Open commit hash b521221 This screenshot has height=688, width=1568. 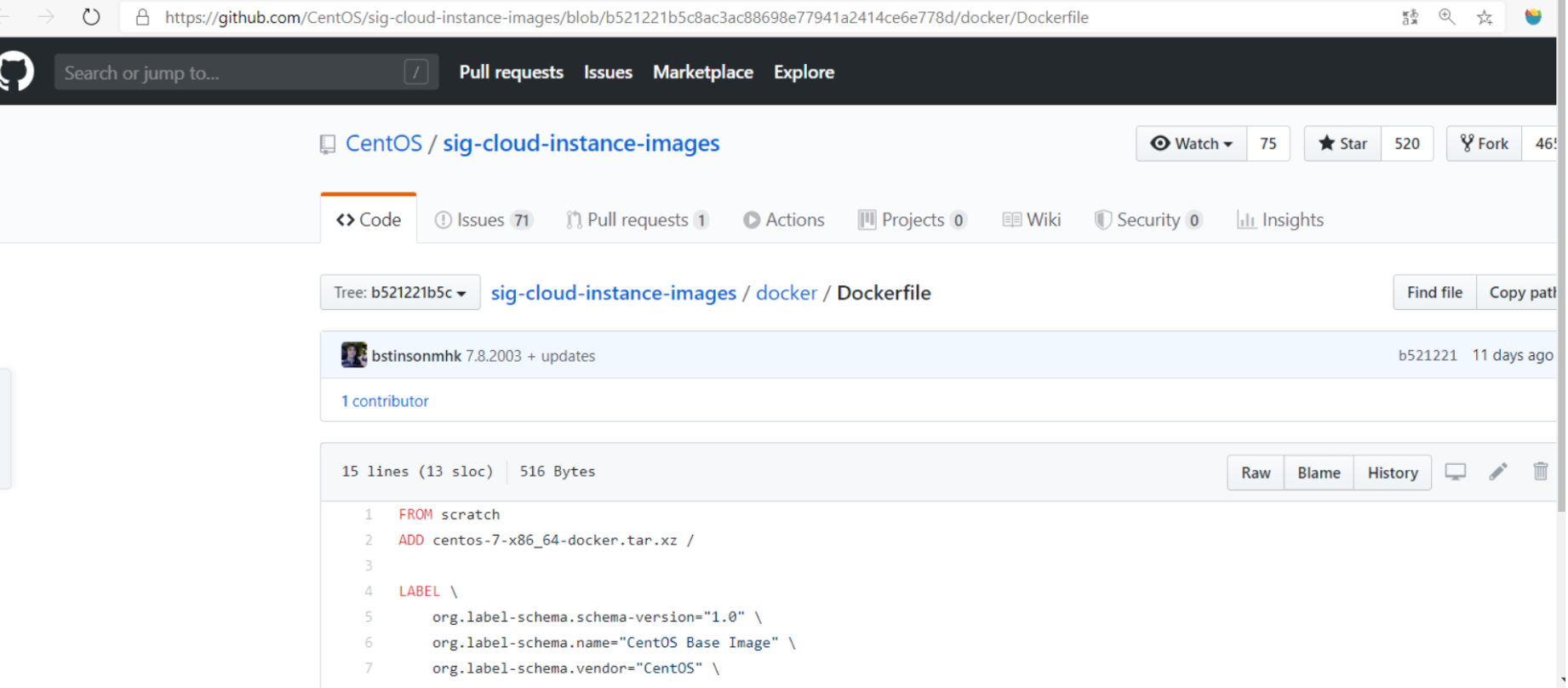pos(1428,356)
